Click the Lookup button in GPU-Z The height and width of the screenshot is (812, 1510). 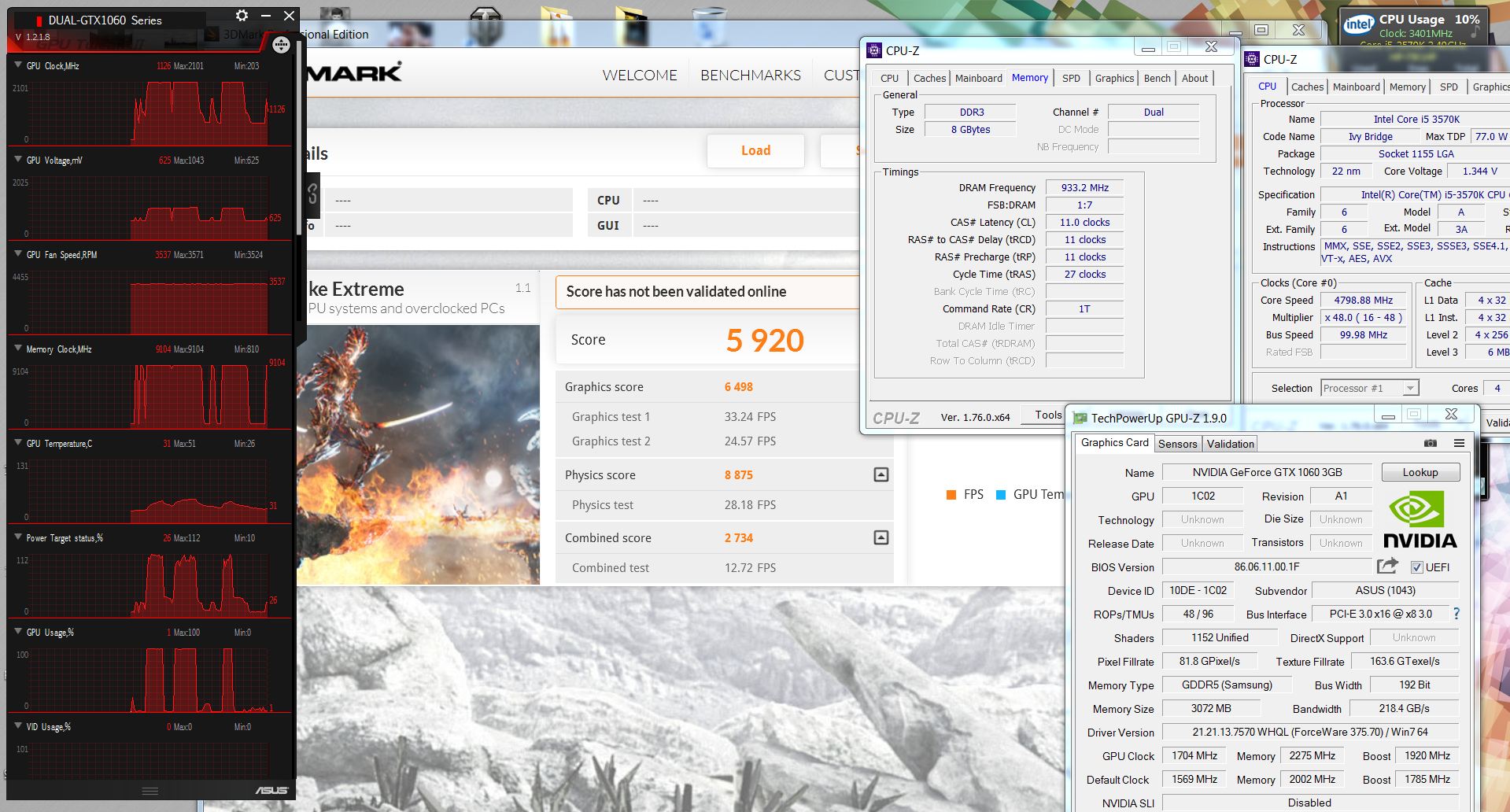(1420, 472)
